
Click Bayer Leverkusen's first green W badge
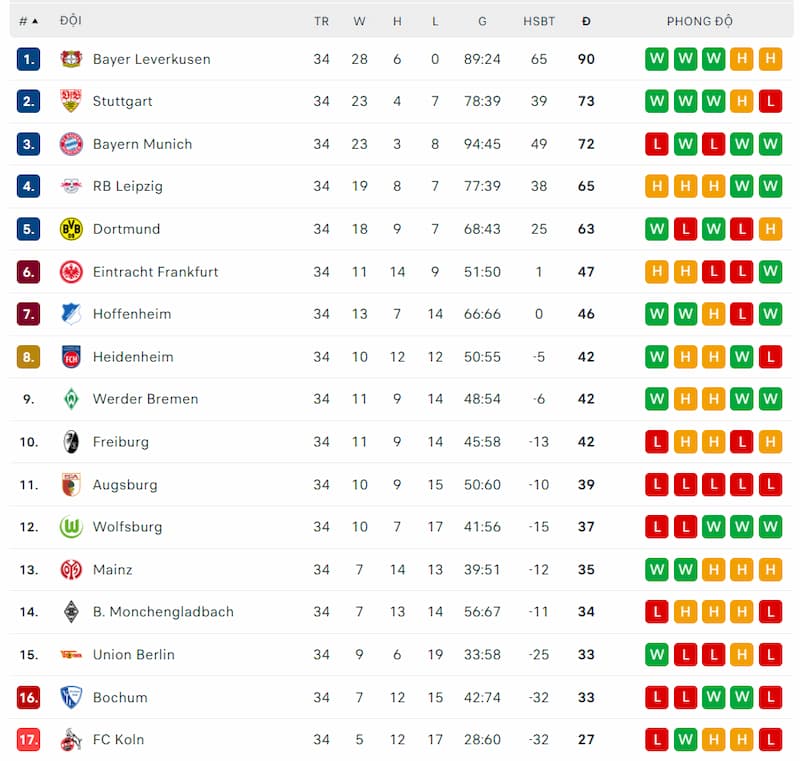657,59
